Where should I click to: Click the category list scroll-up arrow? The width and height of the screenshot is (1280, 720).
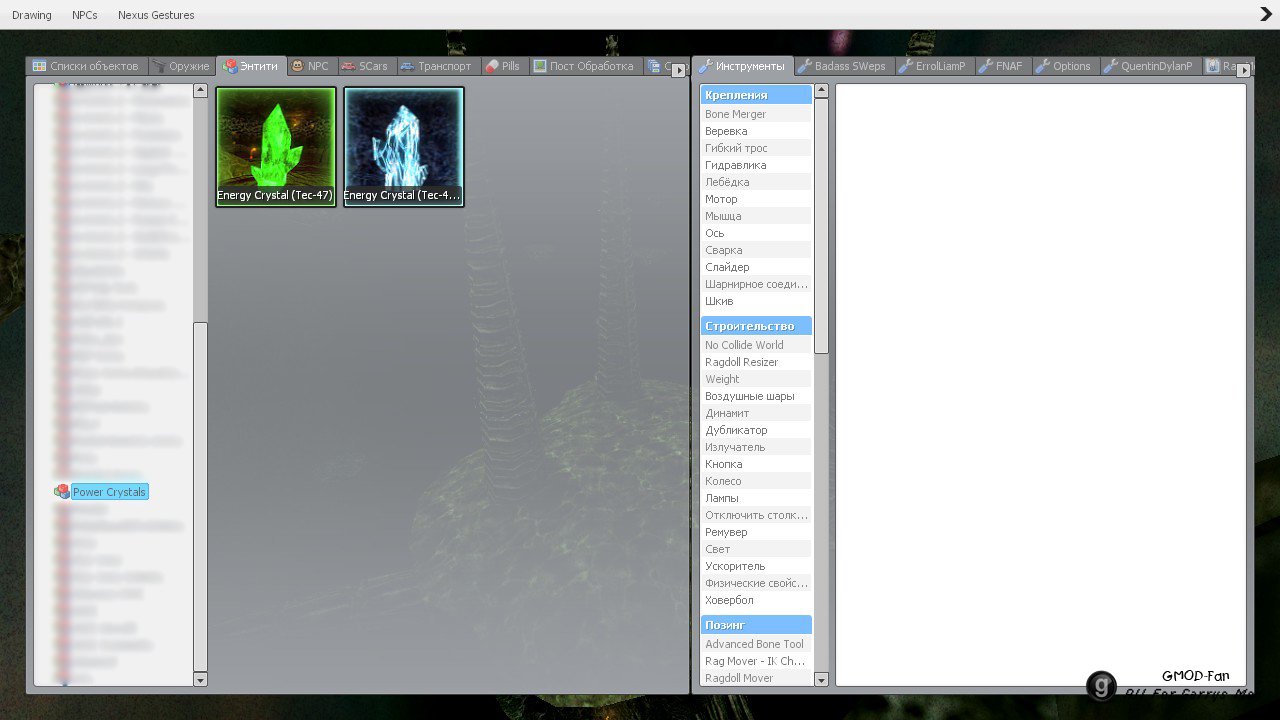tap(200, 91)
